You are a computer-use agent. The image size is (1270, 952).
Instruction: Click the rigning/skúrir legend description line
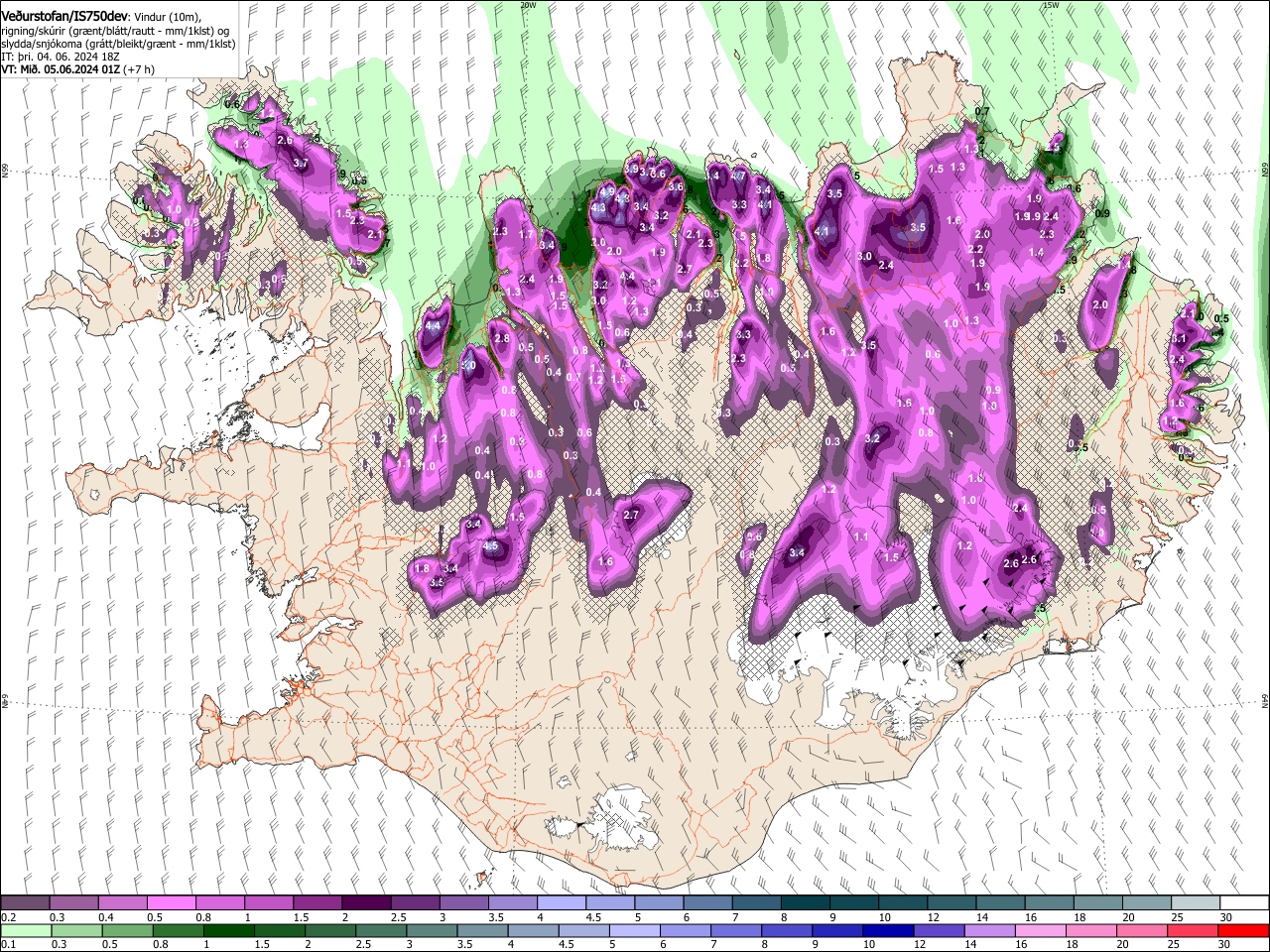(x=115, y=30)
